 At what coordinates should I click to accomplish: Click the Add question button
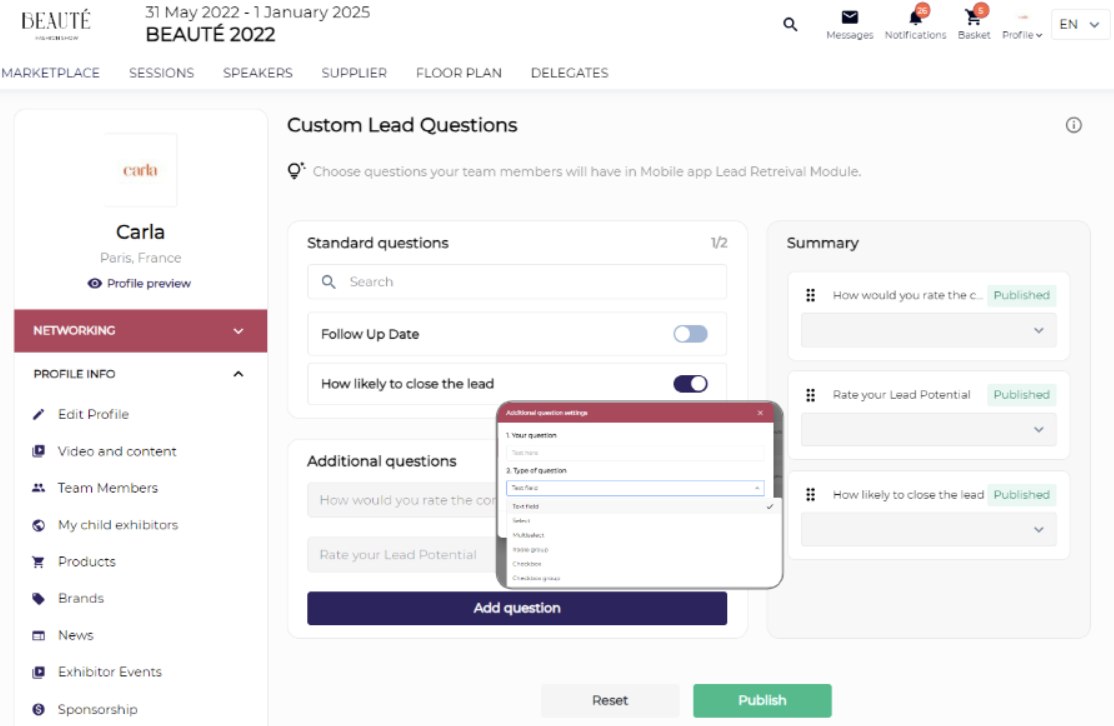coord(517,608)
